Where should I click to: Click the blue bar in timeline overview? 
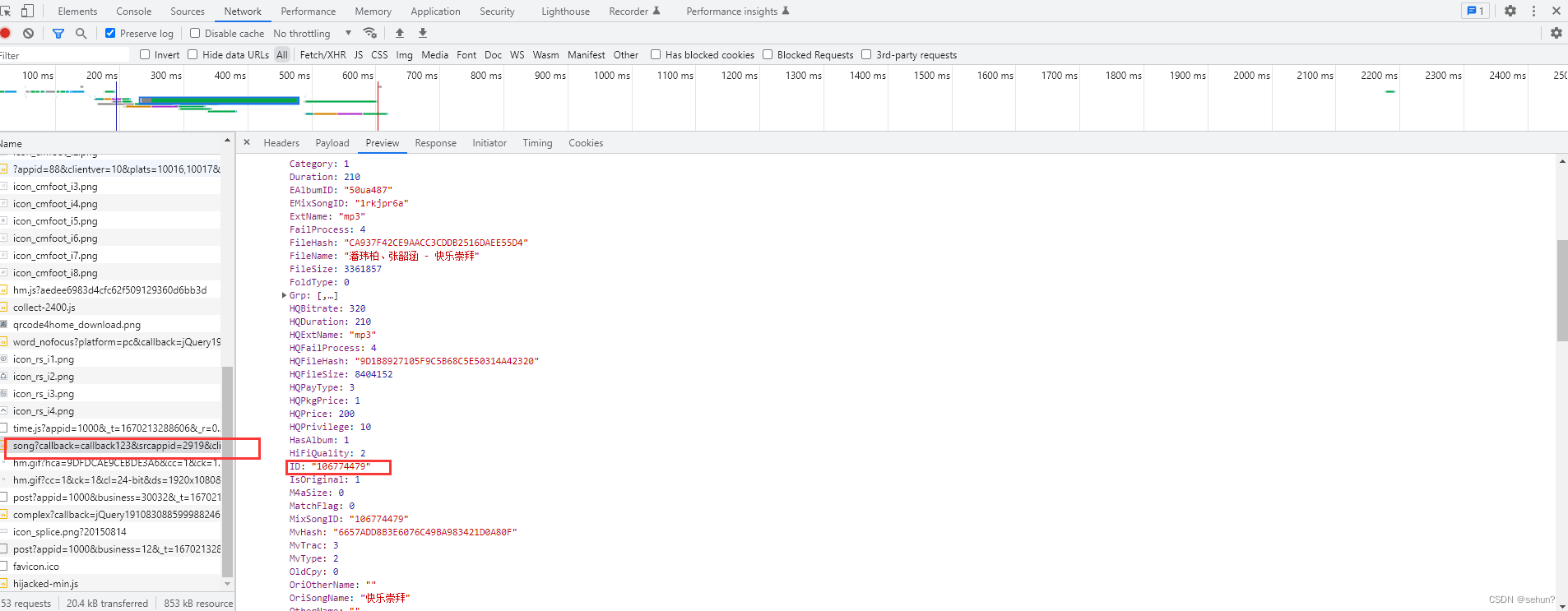(x=219, y=100)
